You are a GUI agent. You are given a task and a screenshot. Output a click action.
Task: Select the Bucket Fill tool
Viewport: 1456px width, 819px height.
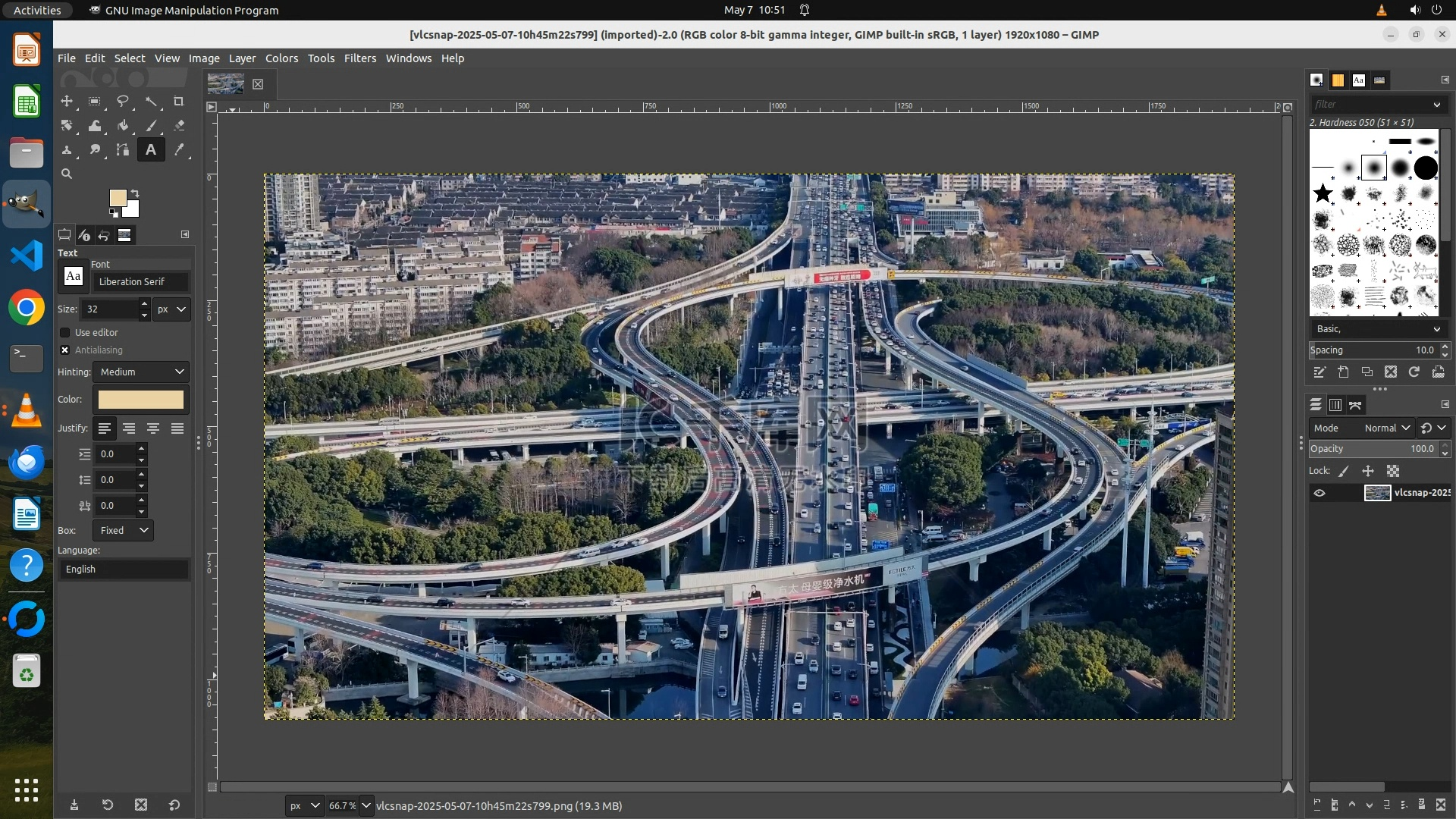tap(122, 126)
